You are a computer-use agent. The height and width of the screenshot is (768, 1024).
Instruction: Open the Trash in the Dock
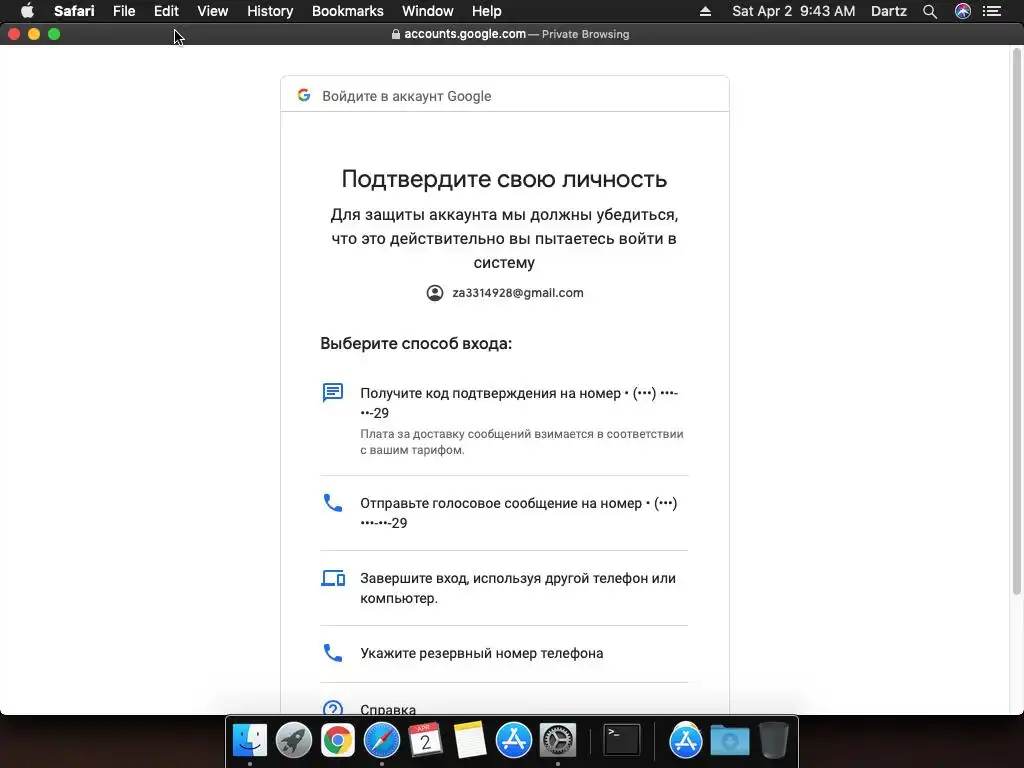pos(773,741)
